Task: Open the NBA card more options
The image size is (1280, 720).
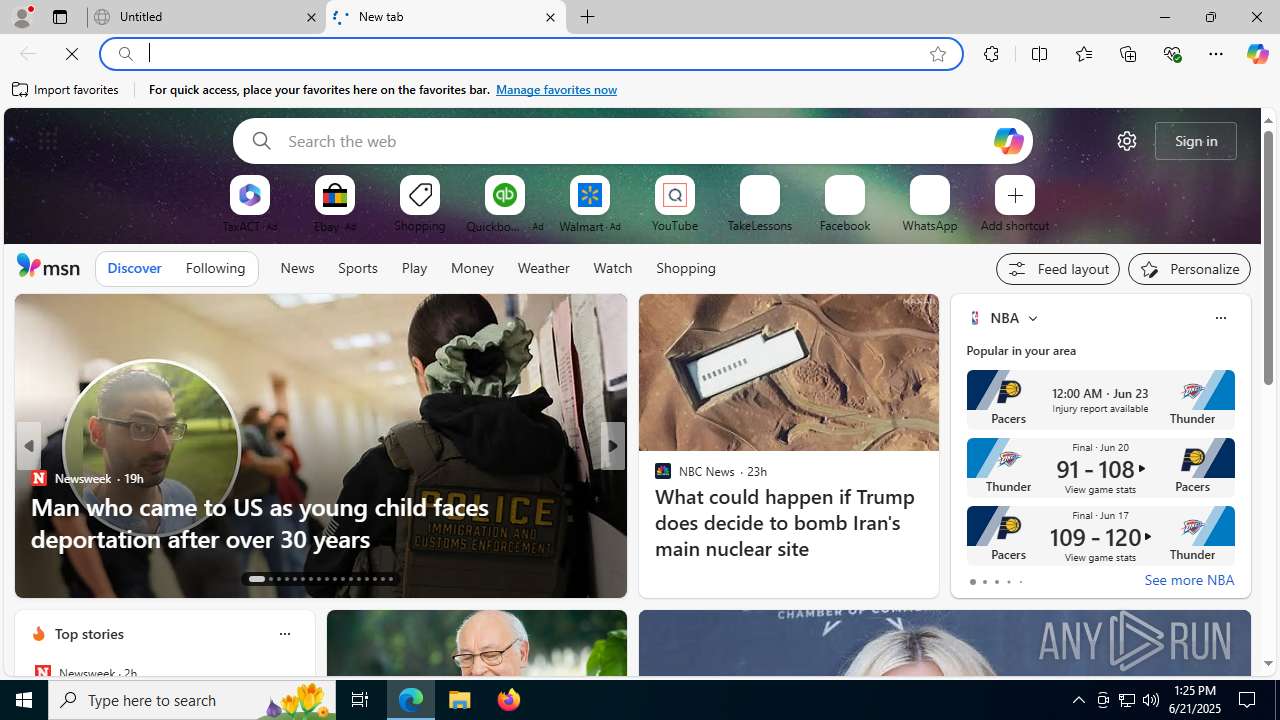Action: [x=1220, y=318]
